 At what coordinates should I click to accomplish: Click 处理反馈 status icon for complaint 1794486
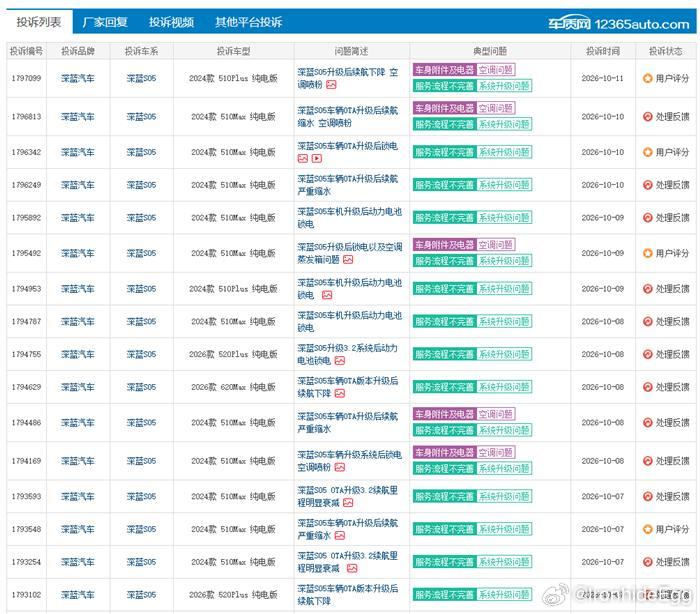647,422
